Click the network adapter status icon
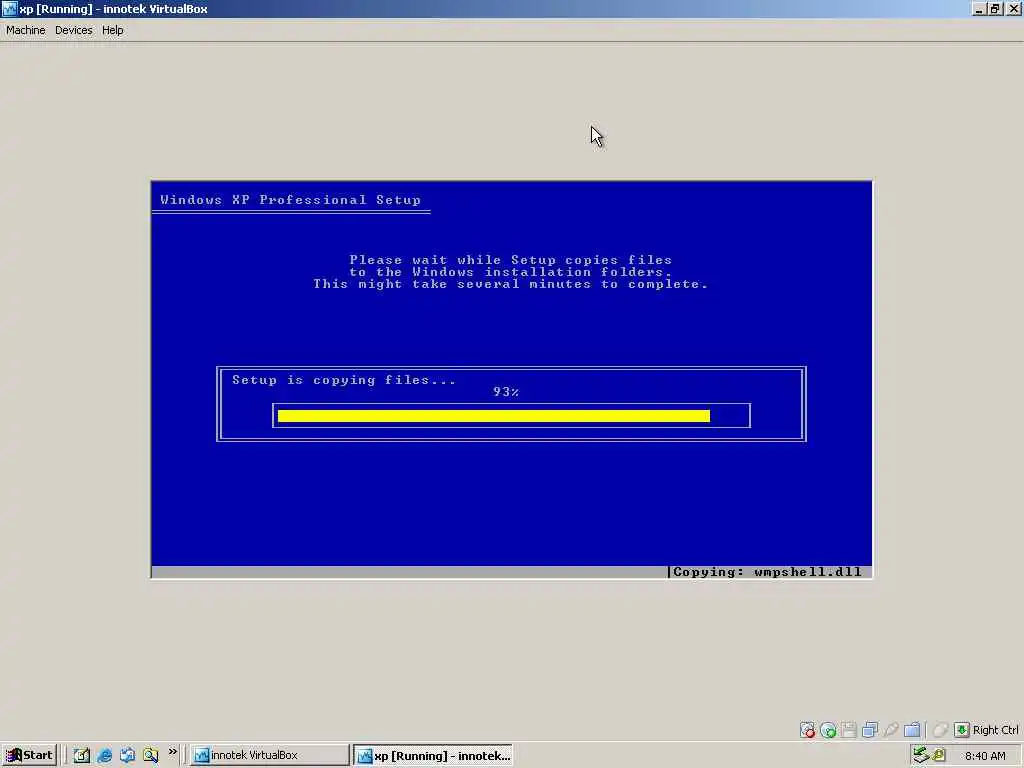Screen dimensions: 1024x768 tap(870, 729)
